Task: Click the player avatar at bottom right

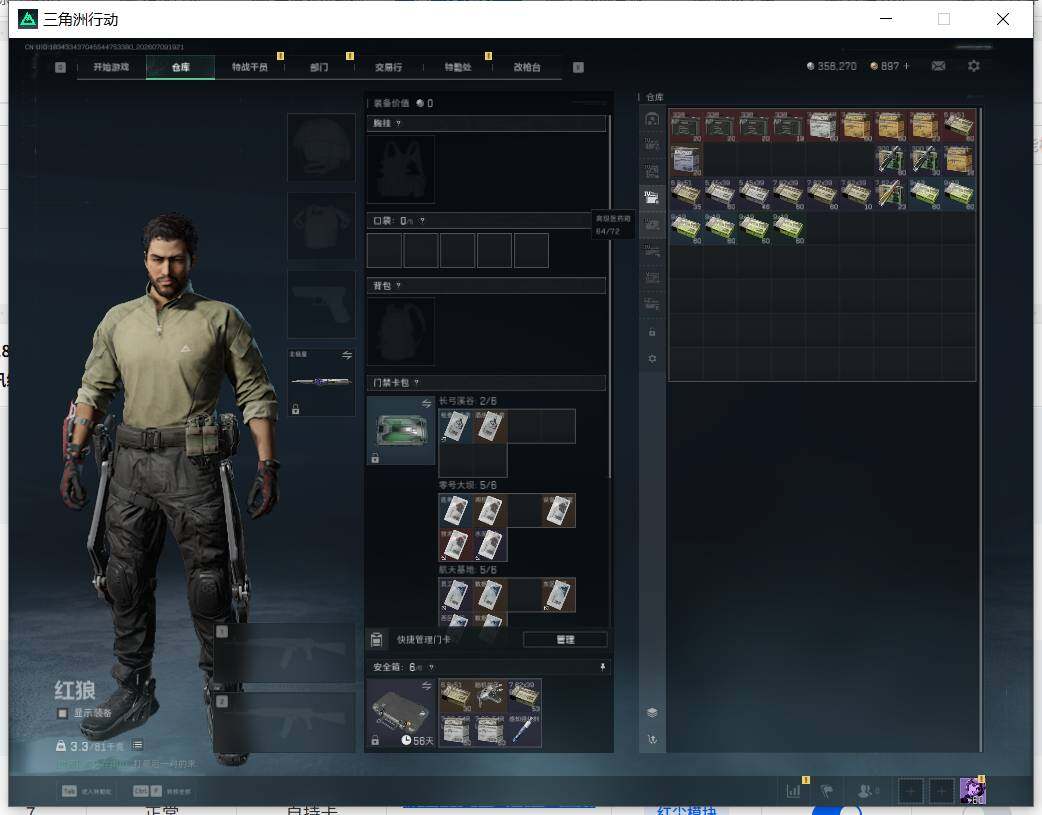Action: coord(972,790)
